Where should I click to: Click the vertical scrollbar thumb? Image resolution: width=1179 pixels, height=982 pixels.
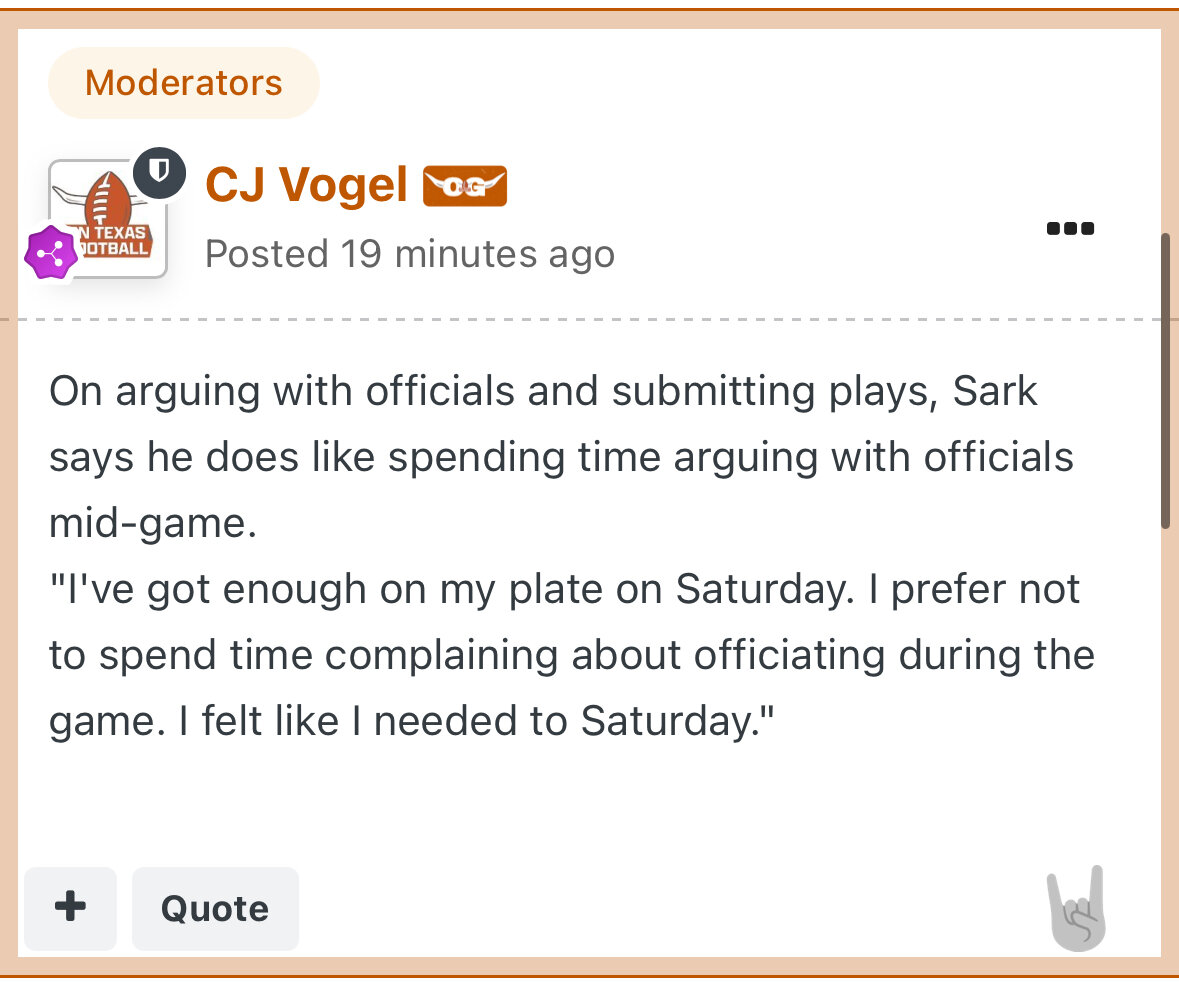click(x=1165, y=380)
